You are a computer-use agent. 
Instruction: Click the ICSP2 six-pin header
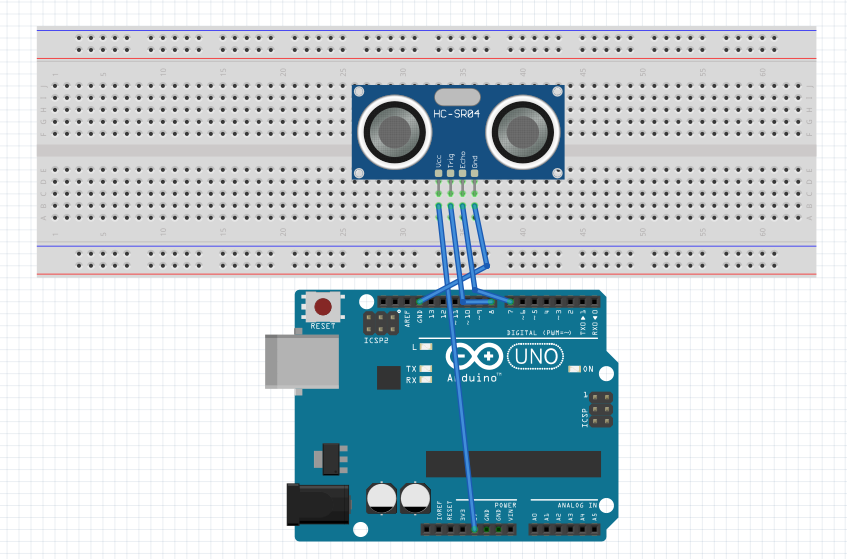[x=381, y=323]
